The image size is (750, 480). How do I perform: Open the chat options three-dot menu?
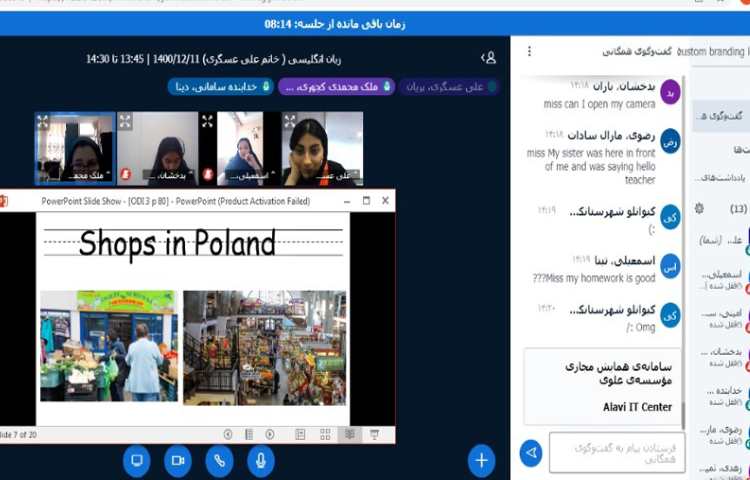(x=529, y=51)
